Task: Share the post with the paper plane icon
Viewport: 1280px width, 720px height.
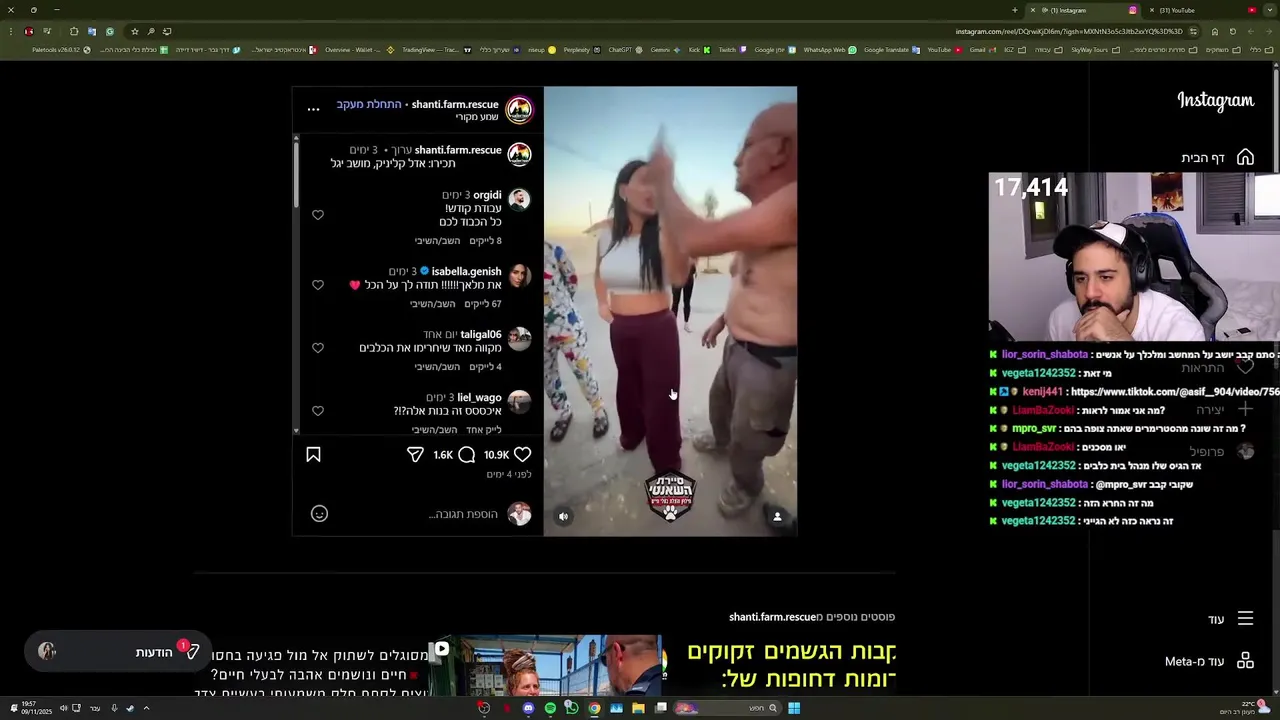Action: pyautogui.click(x=415, y=454)
